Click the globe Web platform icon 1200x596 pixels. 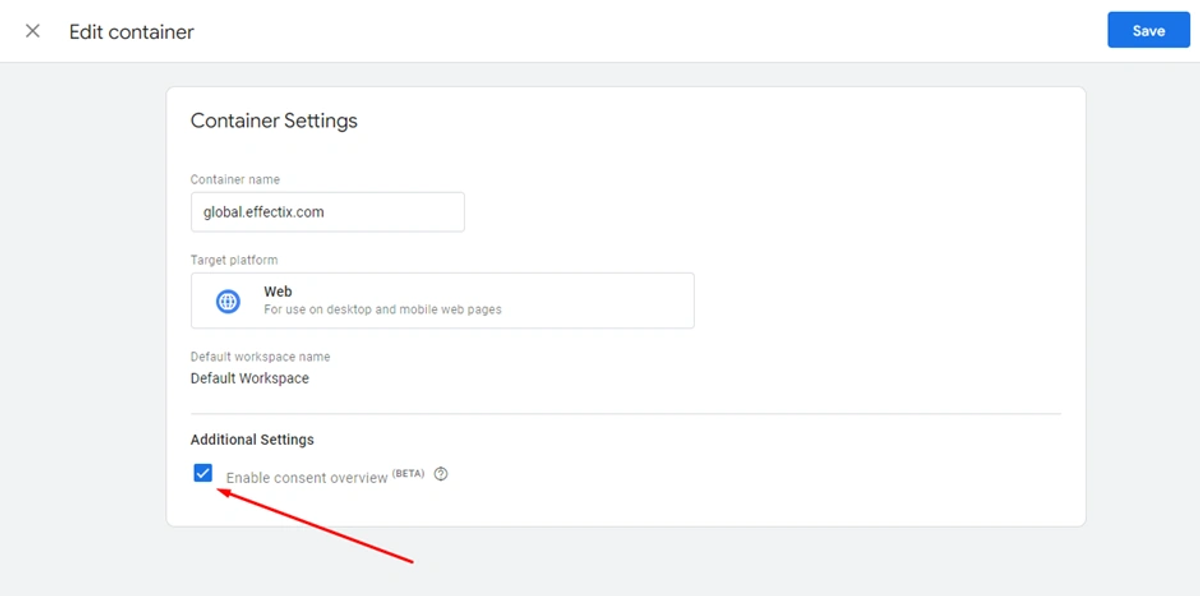(228, 301)
